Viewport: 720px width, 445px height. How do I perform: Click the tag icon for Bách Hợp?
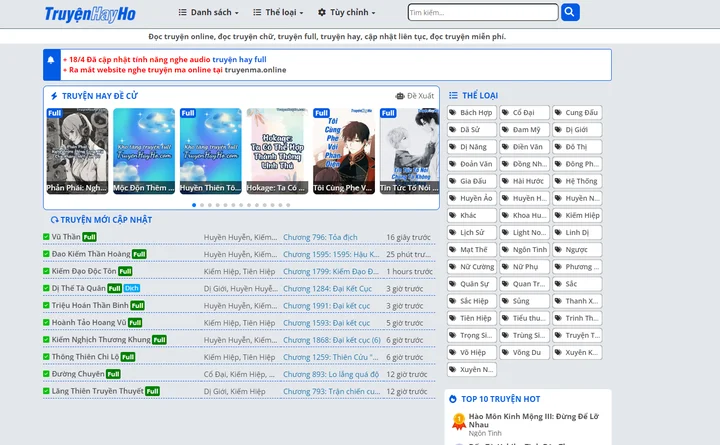click(x=453, y=113)
